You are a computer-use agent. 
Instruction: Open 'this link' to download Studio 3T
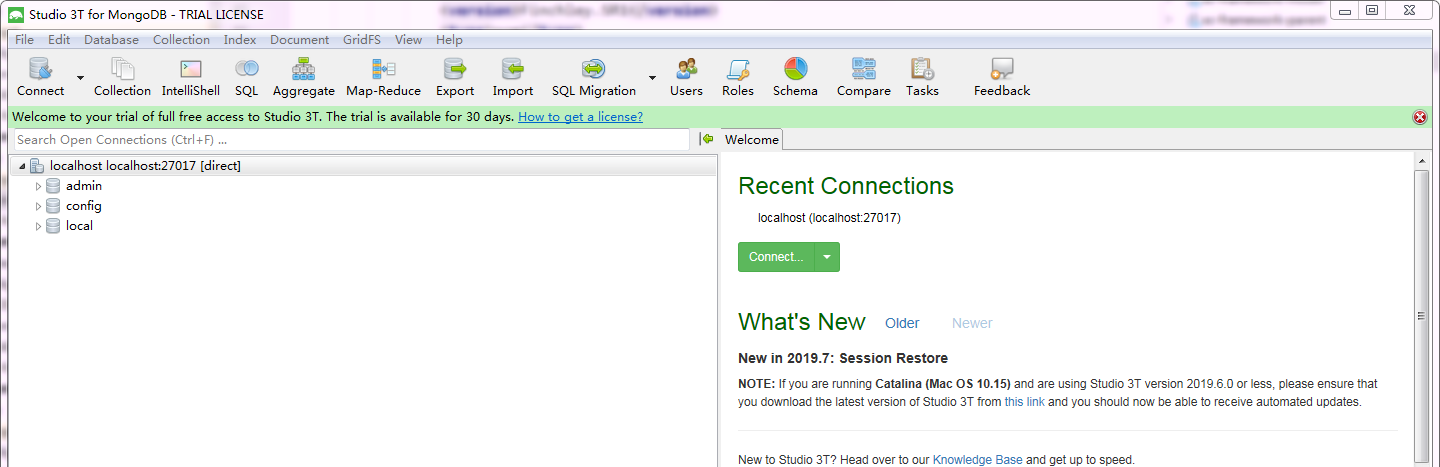[x=1025, y=402]
